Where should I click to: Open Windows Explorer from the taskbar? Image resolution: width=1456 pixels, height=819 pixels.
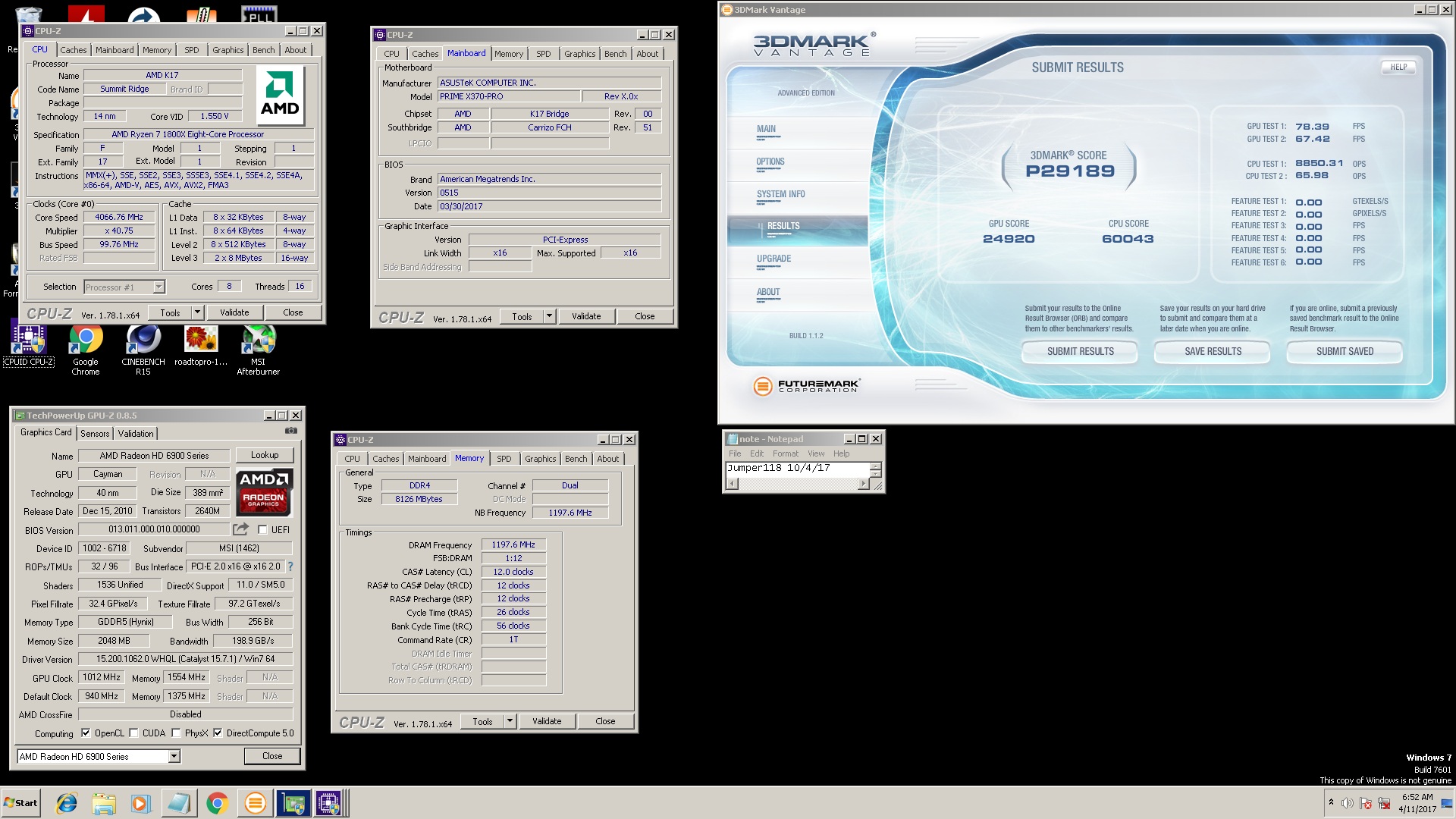[104, 803]
